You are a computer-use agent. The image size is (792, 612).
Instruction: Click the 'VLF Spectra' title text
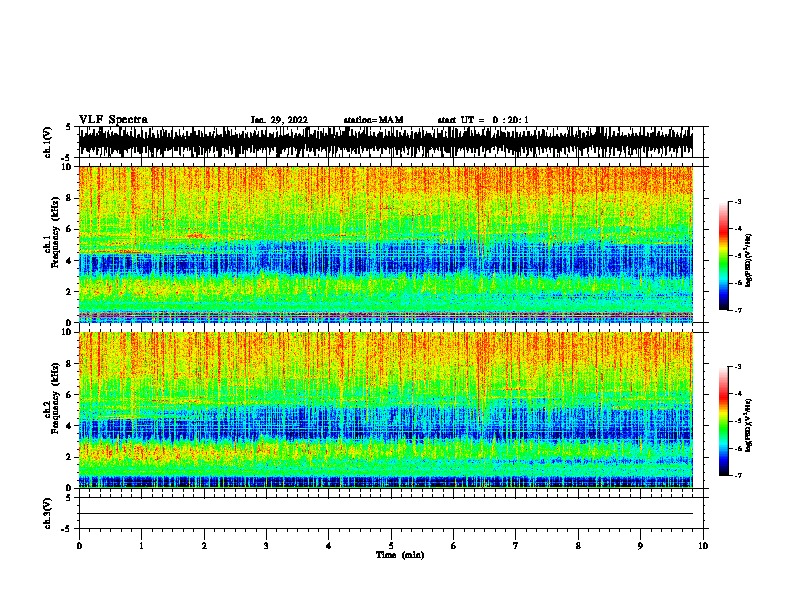point(113,119)
